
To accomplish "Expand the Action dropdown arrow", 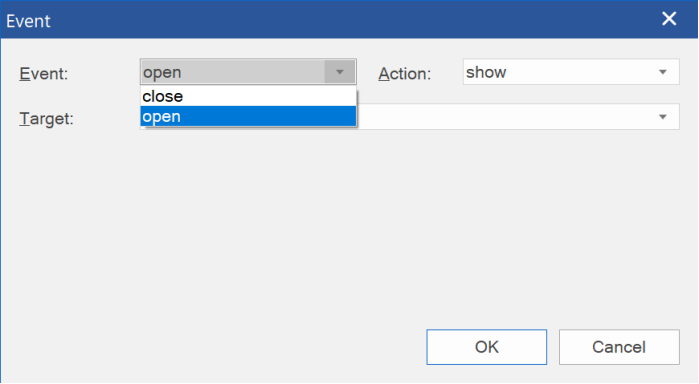I will pyautogui.click(x=662, y=72).
